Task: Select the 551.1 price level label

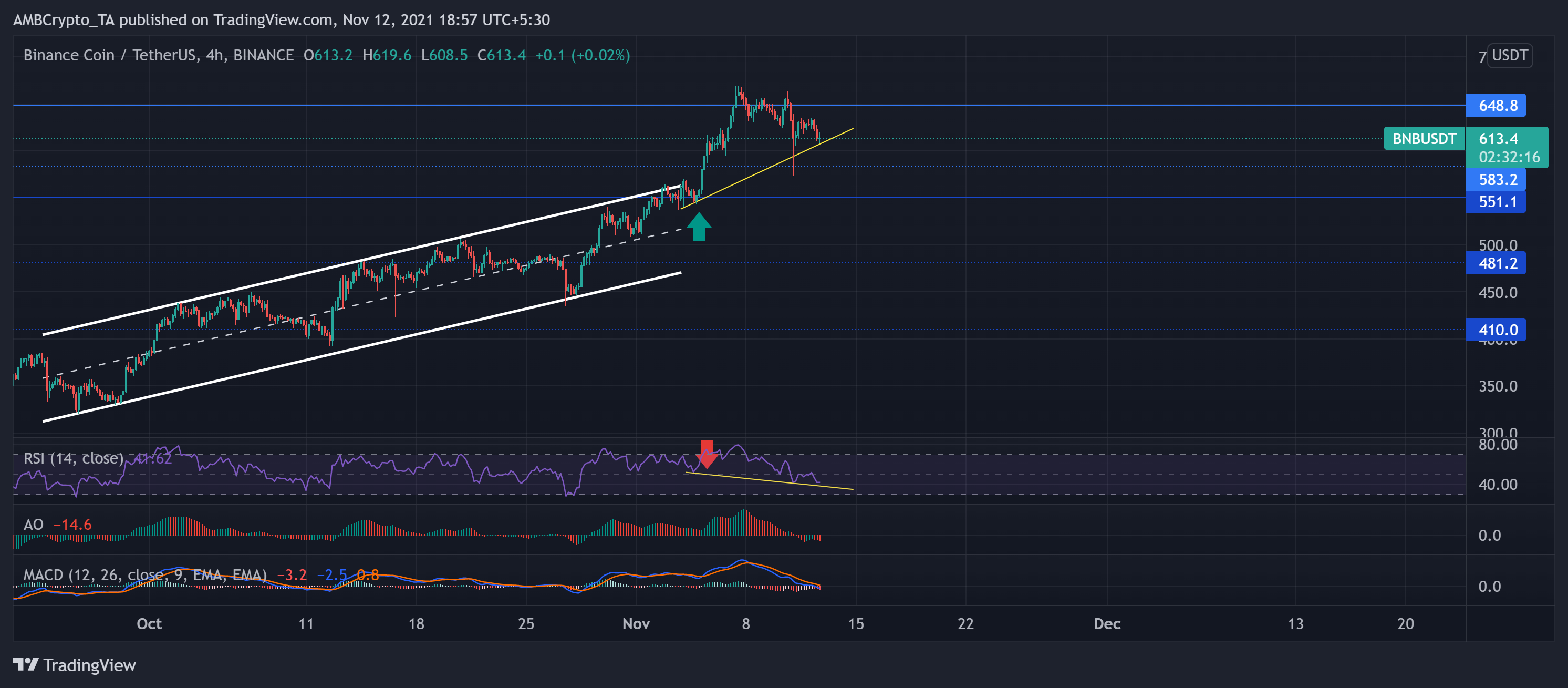Action: [1496, 201]
